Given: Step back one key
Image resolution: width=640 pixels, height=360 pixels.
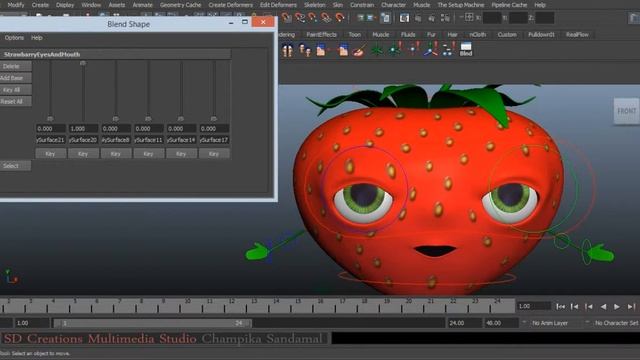Looking at the screenshot, I should [x=589, y=307].
